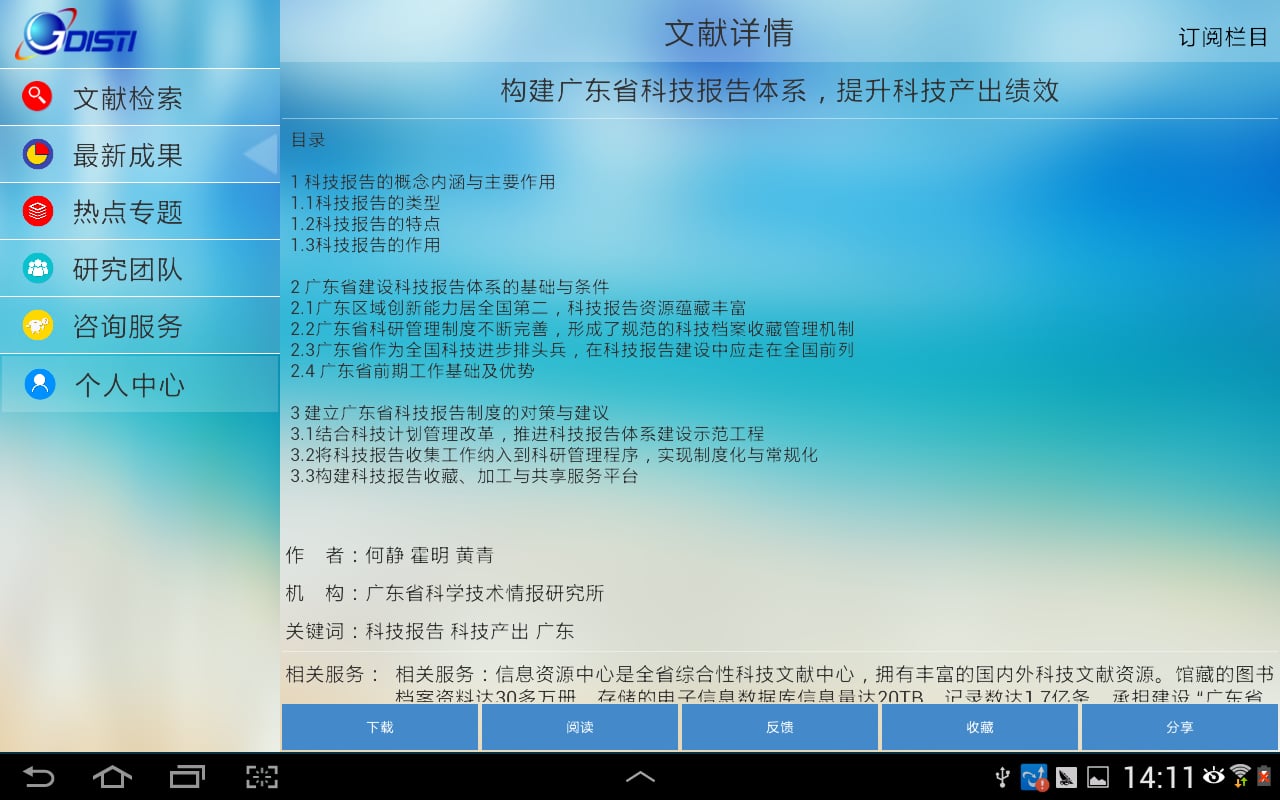This screenshot has height=800, width=1280.
Task: Click line 1.3科技报告的作用
Action: point(365,245)
